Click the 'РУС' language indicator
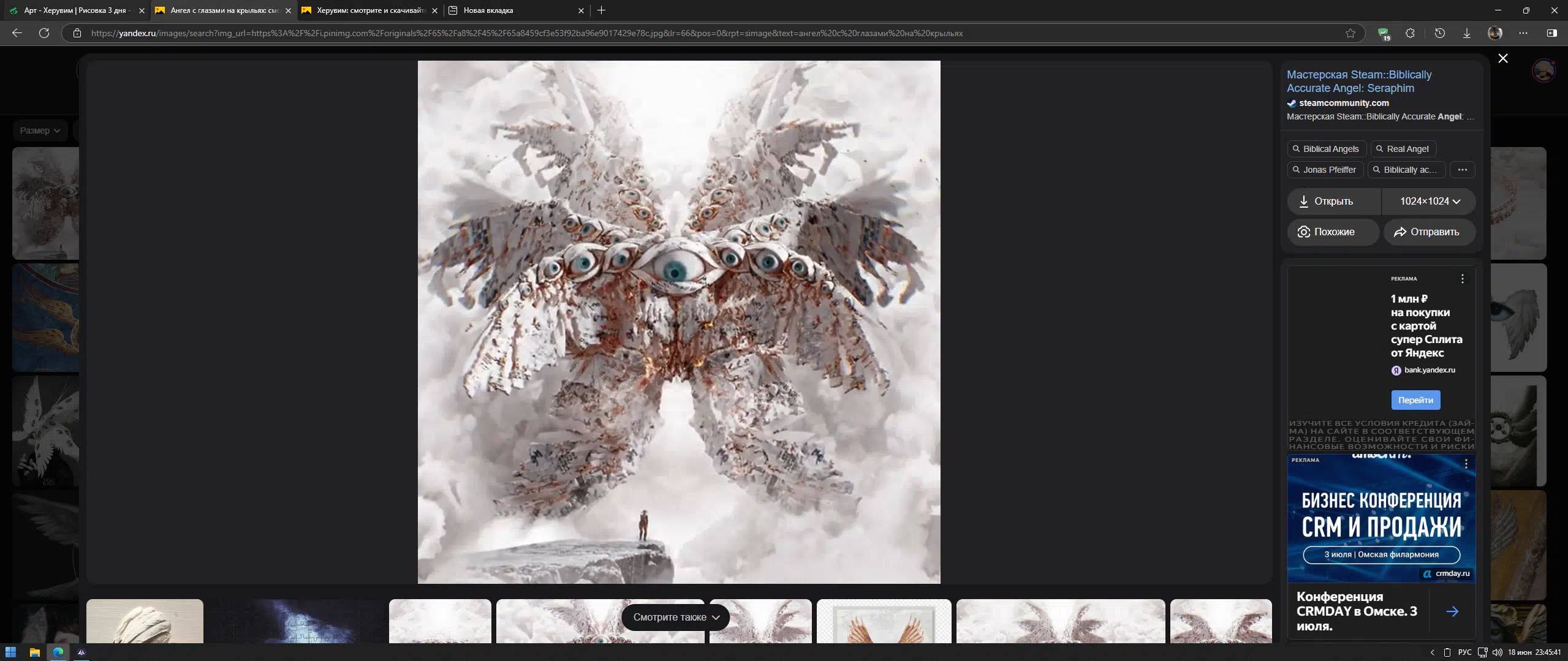 1464,652
